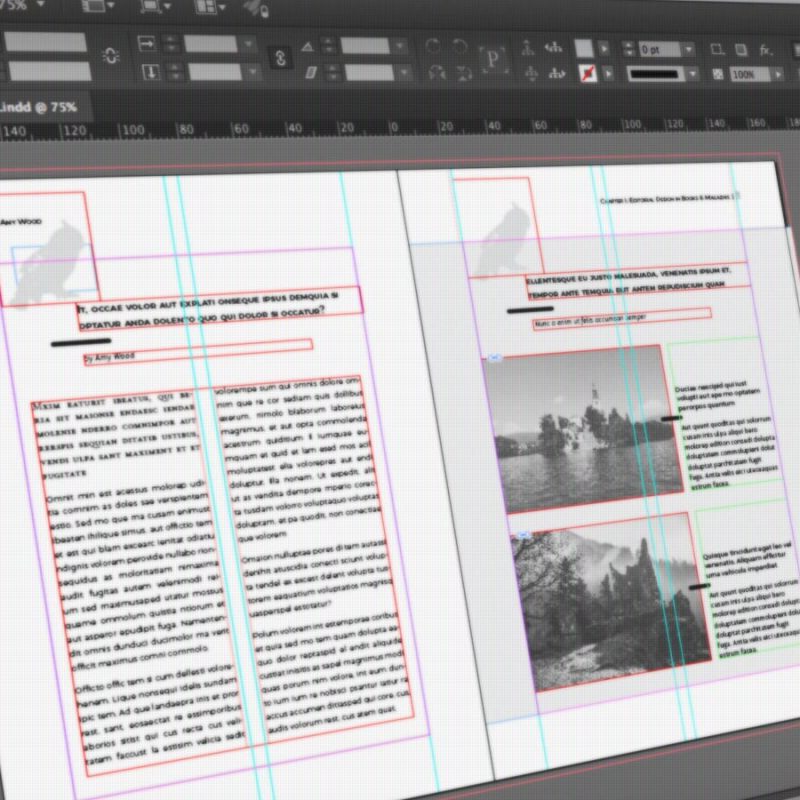Click the Scale Y stepper arrows
Screen dimensions: 800x800
174,71
